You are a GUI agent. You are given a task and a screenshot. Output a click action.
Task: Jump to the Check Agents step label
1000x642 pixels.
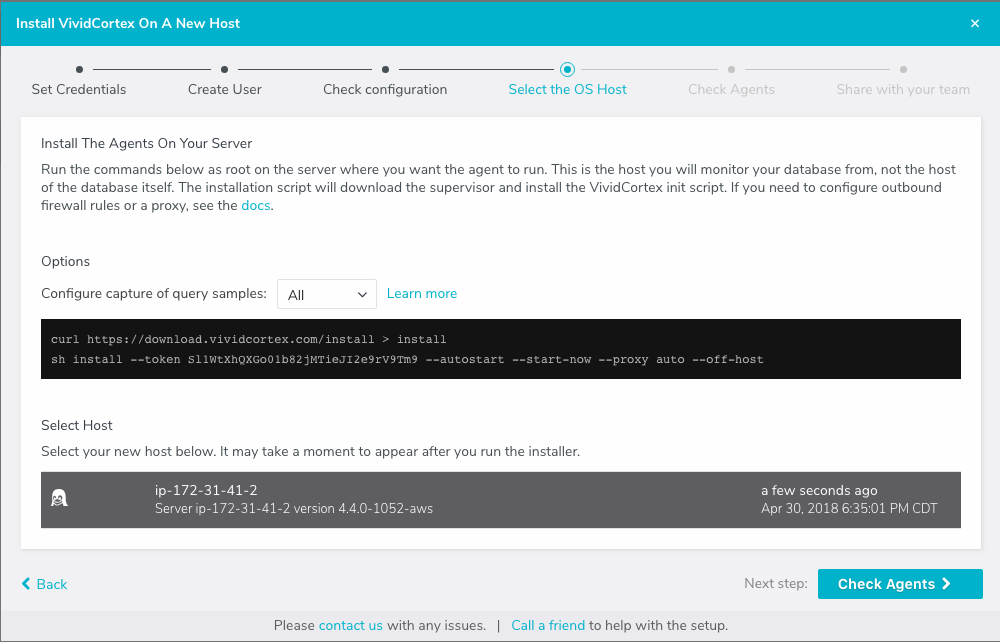pos(731,89)
